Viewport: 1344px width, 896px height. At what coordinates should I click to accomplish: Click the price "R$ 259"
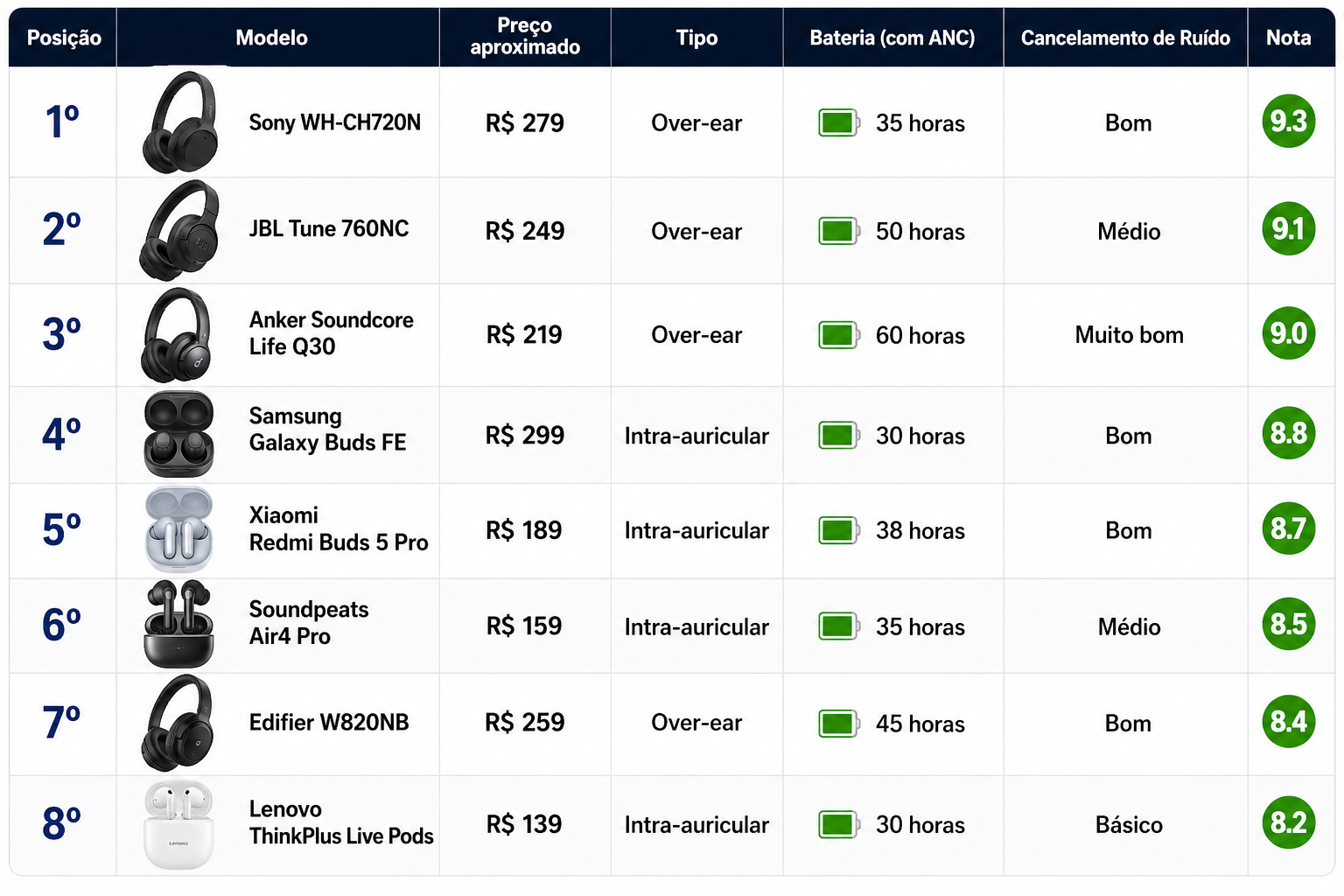click(x=525, y=723)
